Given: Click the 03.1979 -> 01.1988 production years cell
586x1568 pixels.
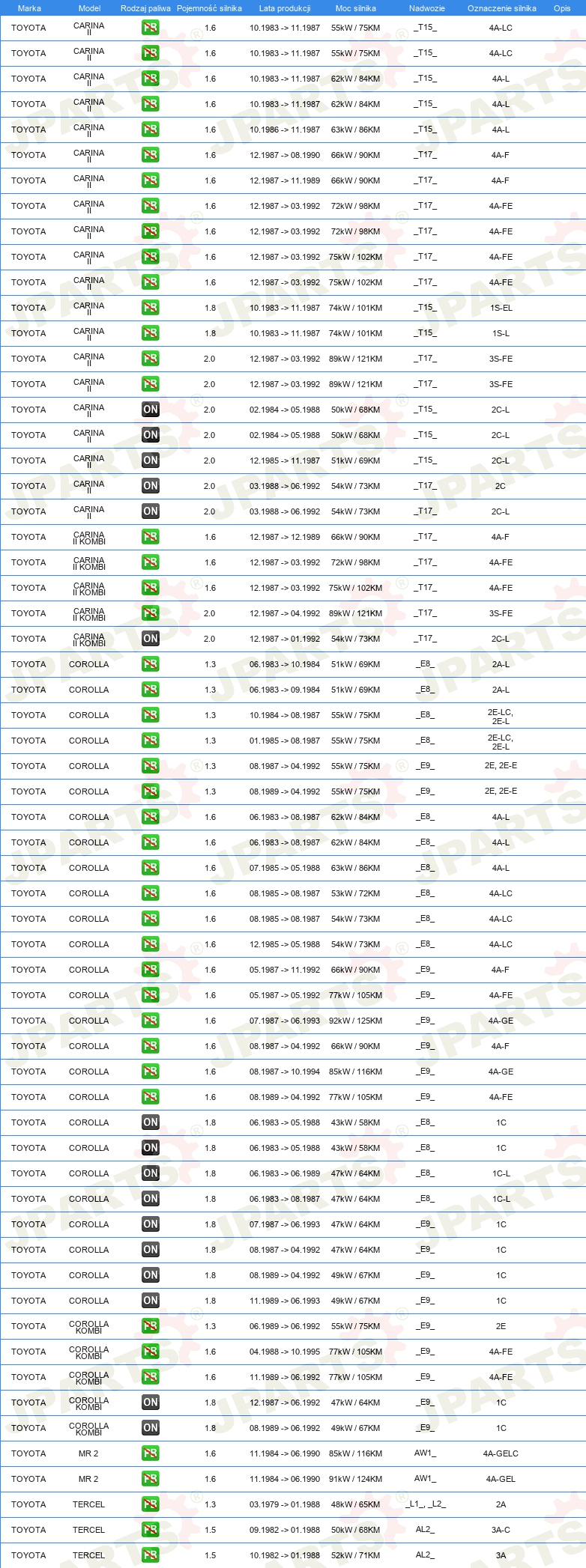Looking at the screenshot, I should pos(285,1504).
